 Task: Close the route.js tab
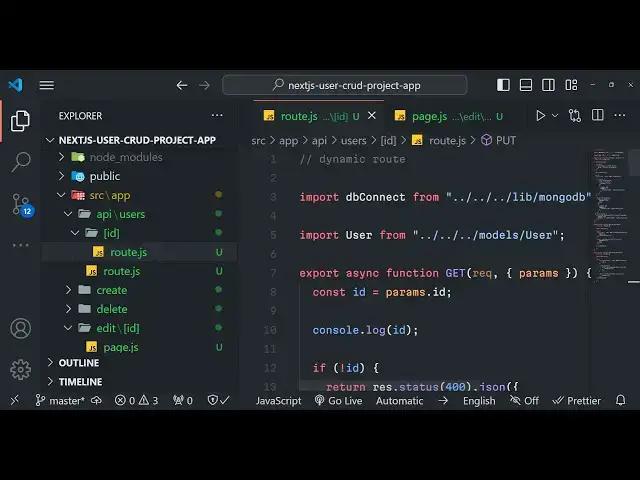pyautogui.click(x=372, y=116)
